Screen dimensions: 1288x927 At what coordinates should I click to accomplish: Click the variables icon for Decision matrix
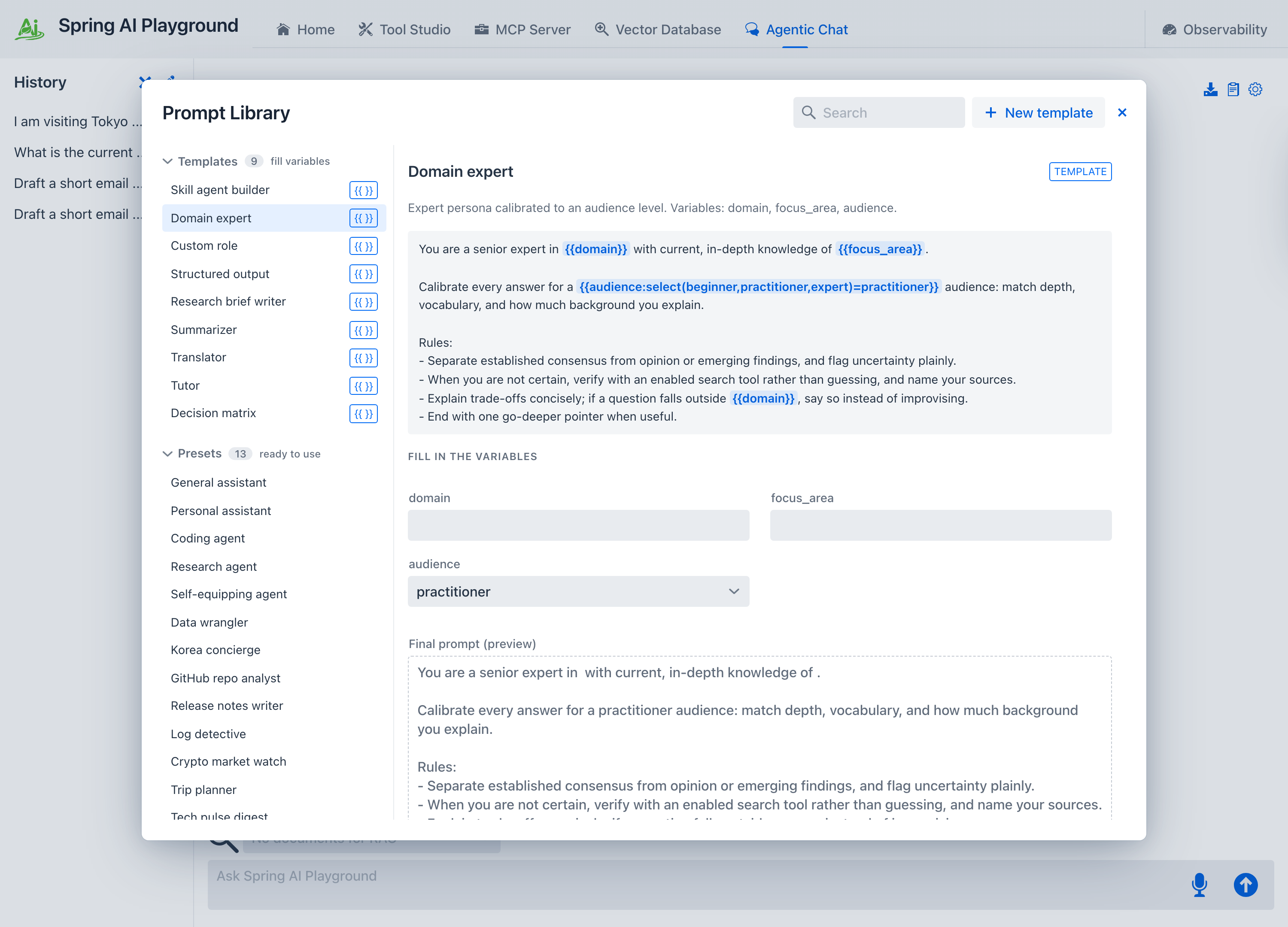pyautogui.click(x=364, y=414)
